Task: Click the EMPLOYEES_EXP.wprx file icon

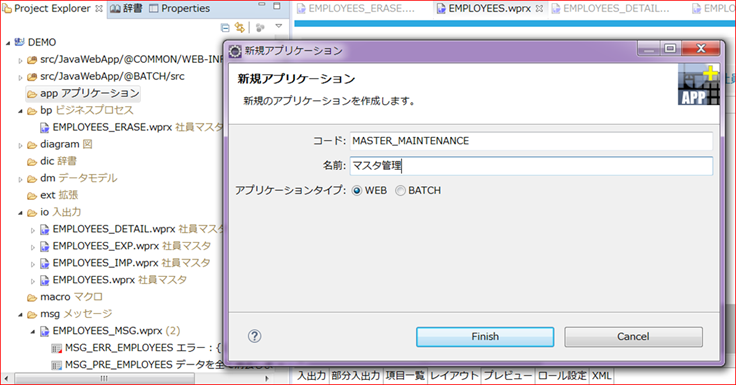Action: (x=45, y=246)
